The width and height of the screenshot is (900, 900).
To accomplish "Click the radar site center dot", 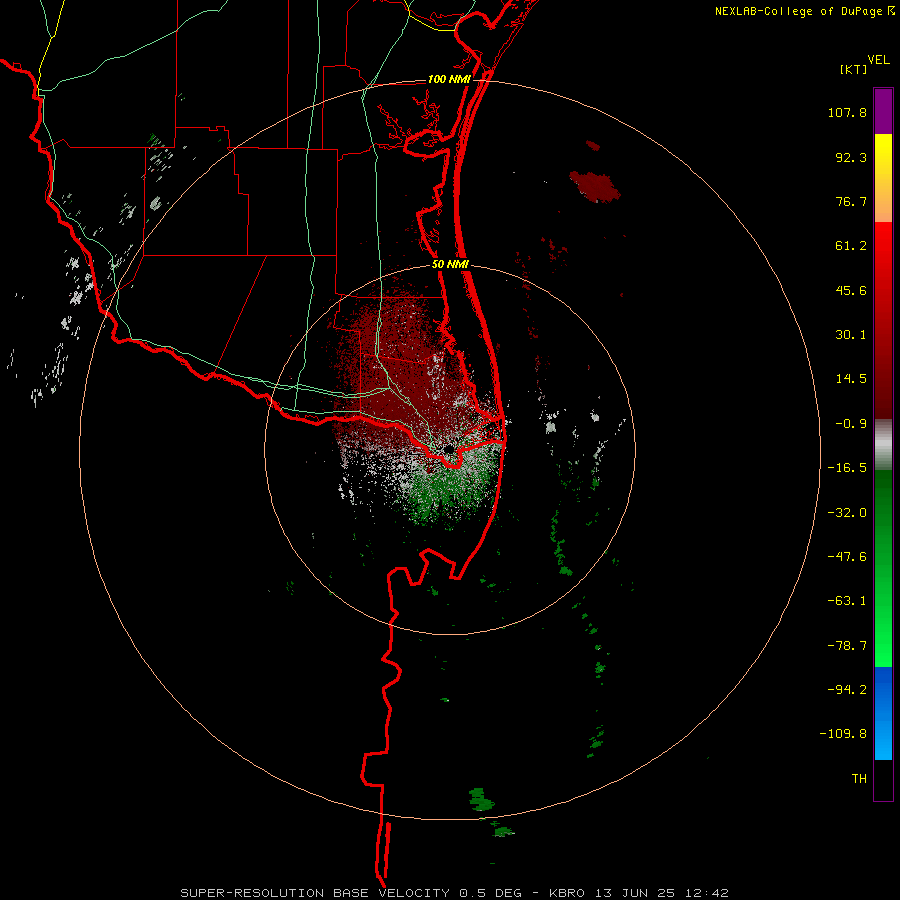I will pos(449,449).
